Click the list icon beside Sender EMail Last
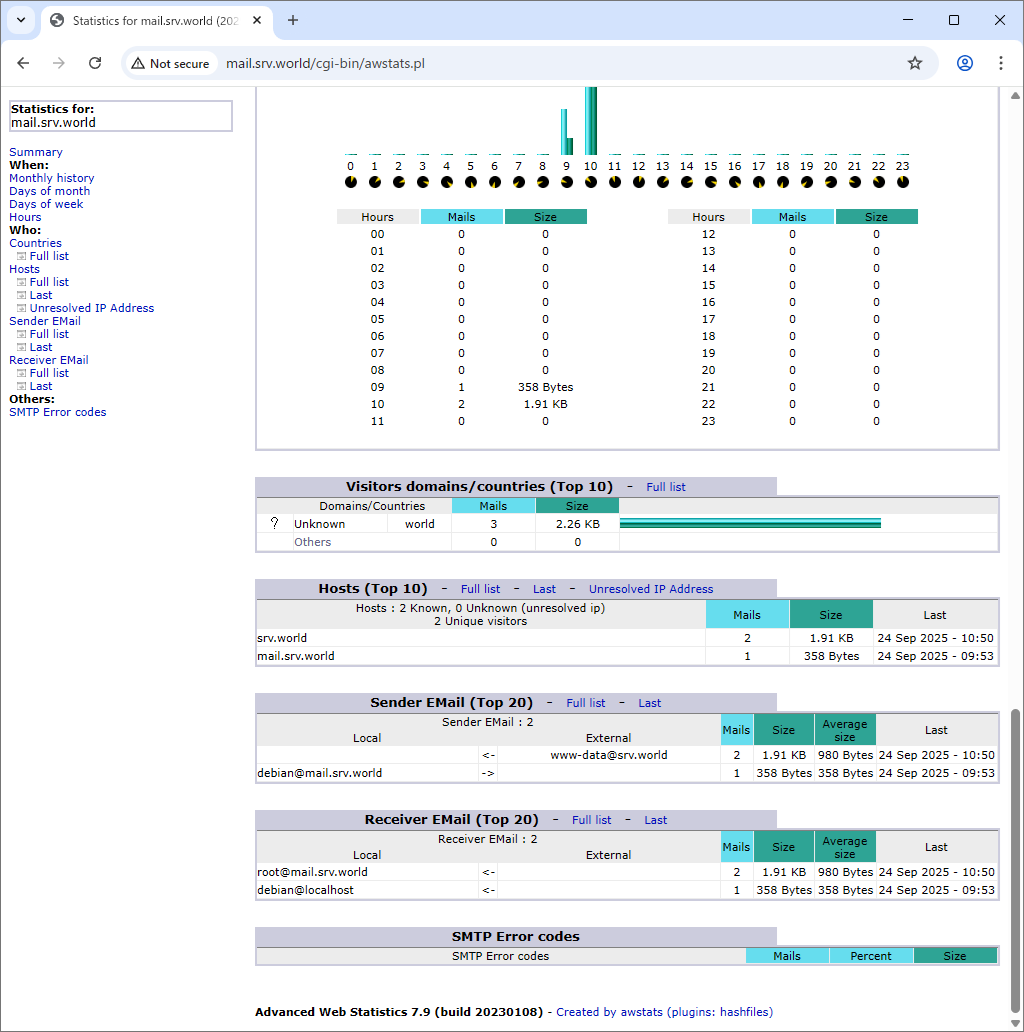Screen dimensions: 1024x1032 coord(21,347)
